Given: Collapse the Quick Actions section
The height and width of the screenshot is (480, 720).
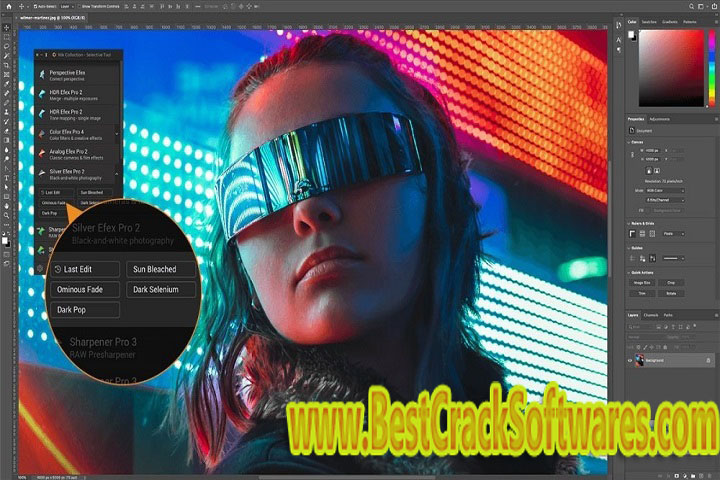Looking at the screenshot, I should point(629,273).
